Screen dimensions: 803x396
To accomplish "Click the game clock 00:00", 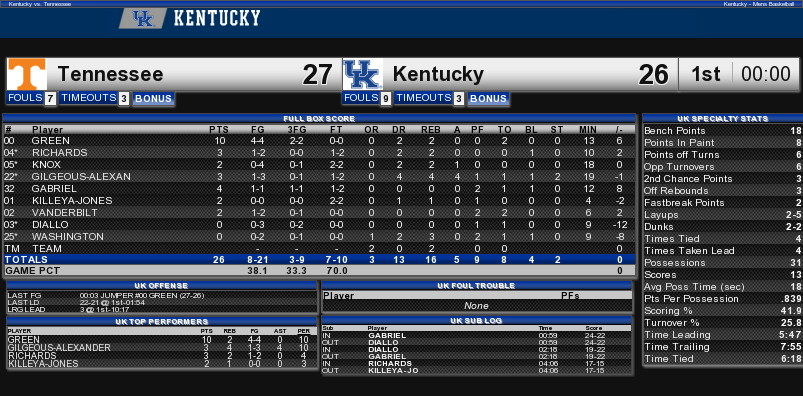I will click(766, 74).
